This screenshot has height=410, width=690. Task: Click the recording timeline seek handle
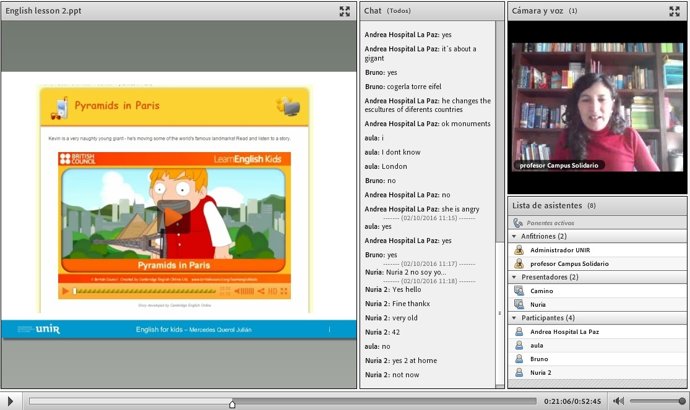click(232, 403)
